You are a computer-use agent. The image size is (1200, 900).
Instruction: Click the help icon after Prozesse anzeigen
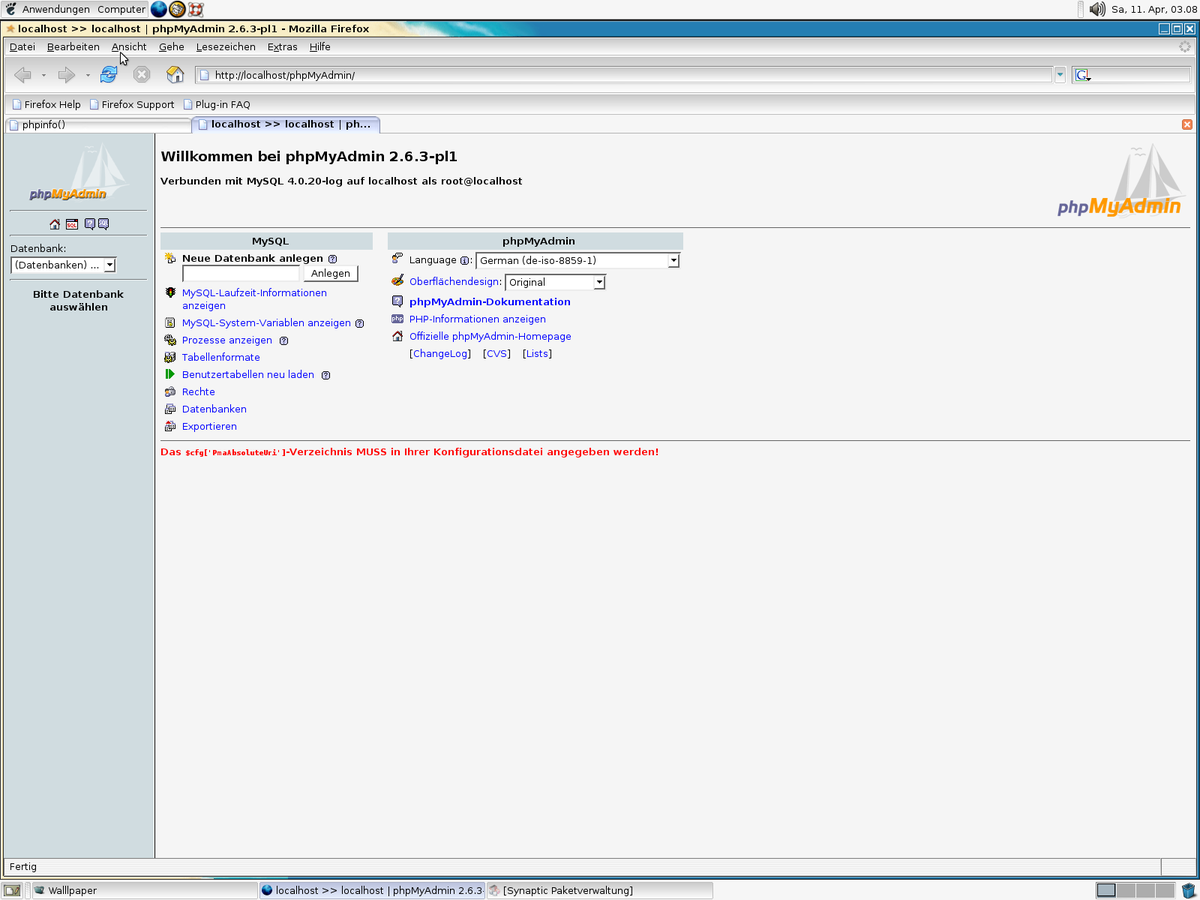point(283,341)
